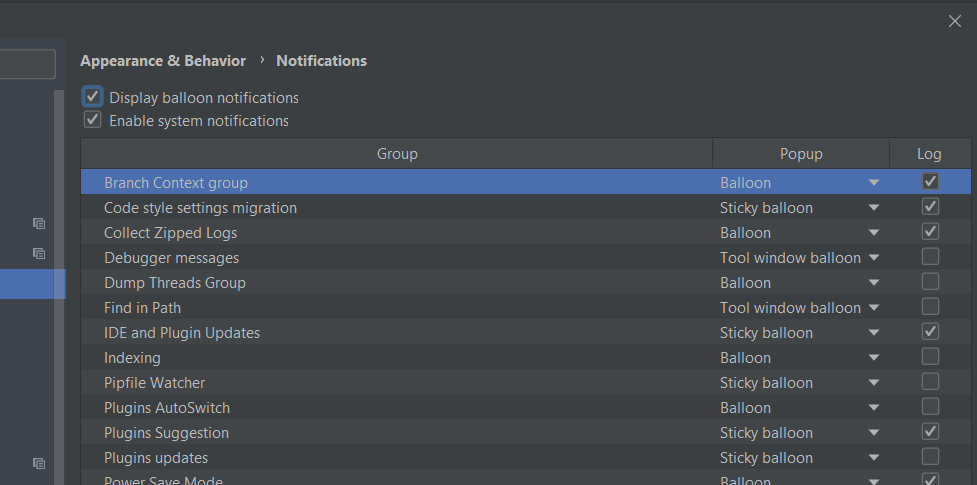Select the Plugins AutoSwitch group row
977x485 pixels.
[x=166, y=408]
